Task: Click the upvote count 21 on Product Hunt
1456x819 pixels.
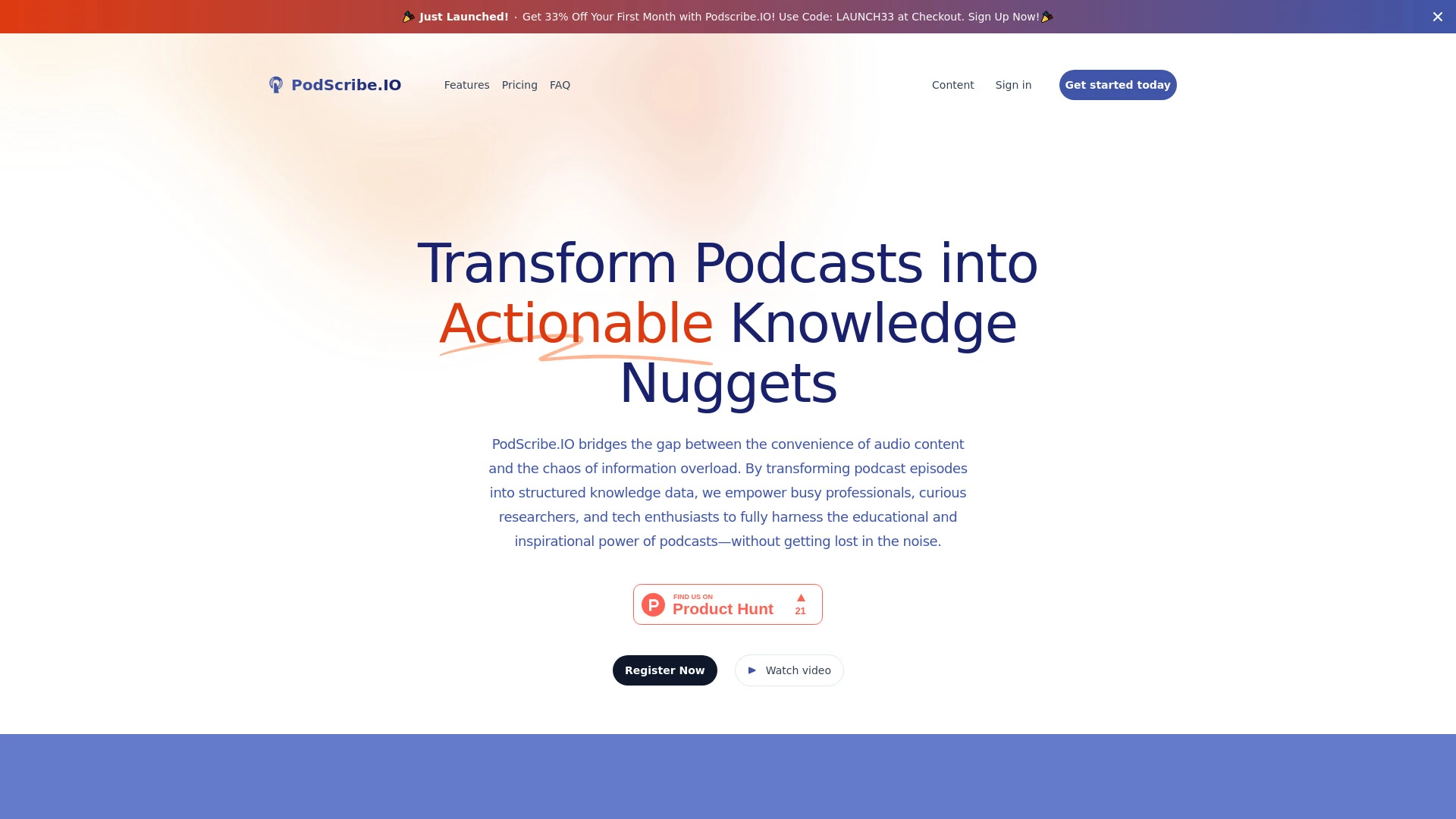Action: pos(800,611)
